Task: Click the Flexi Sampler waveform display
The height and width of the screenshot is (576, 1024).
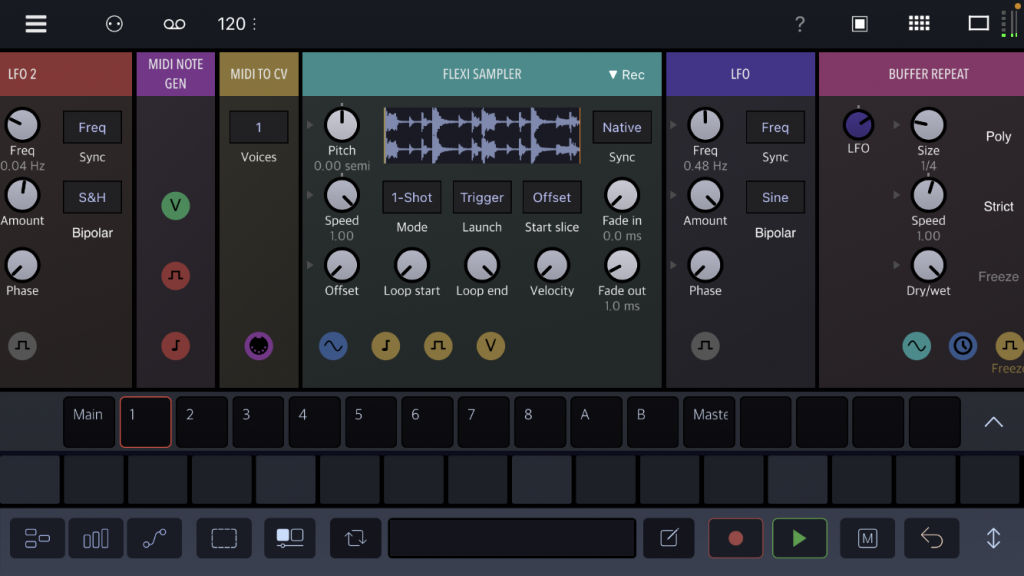Action: (482, 136)
